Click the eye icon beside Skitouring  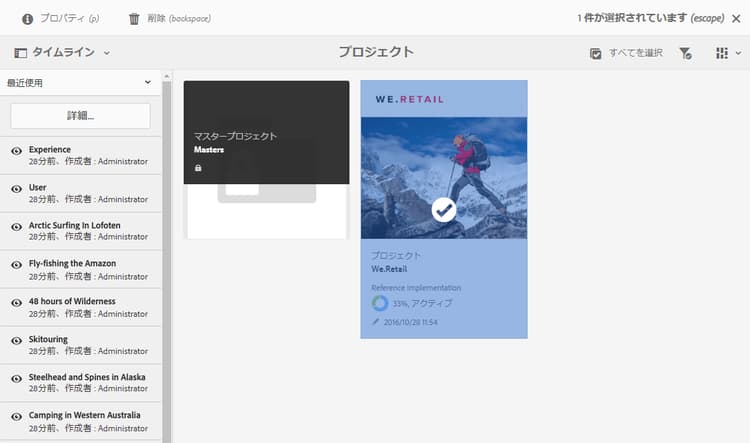point(16,341)
